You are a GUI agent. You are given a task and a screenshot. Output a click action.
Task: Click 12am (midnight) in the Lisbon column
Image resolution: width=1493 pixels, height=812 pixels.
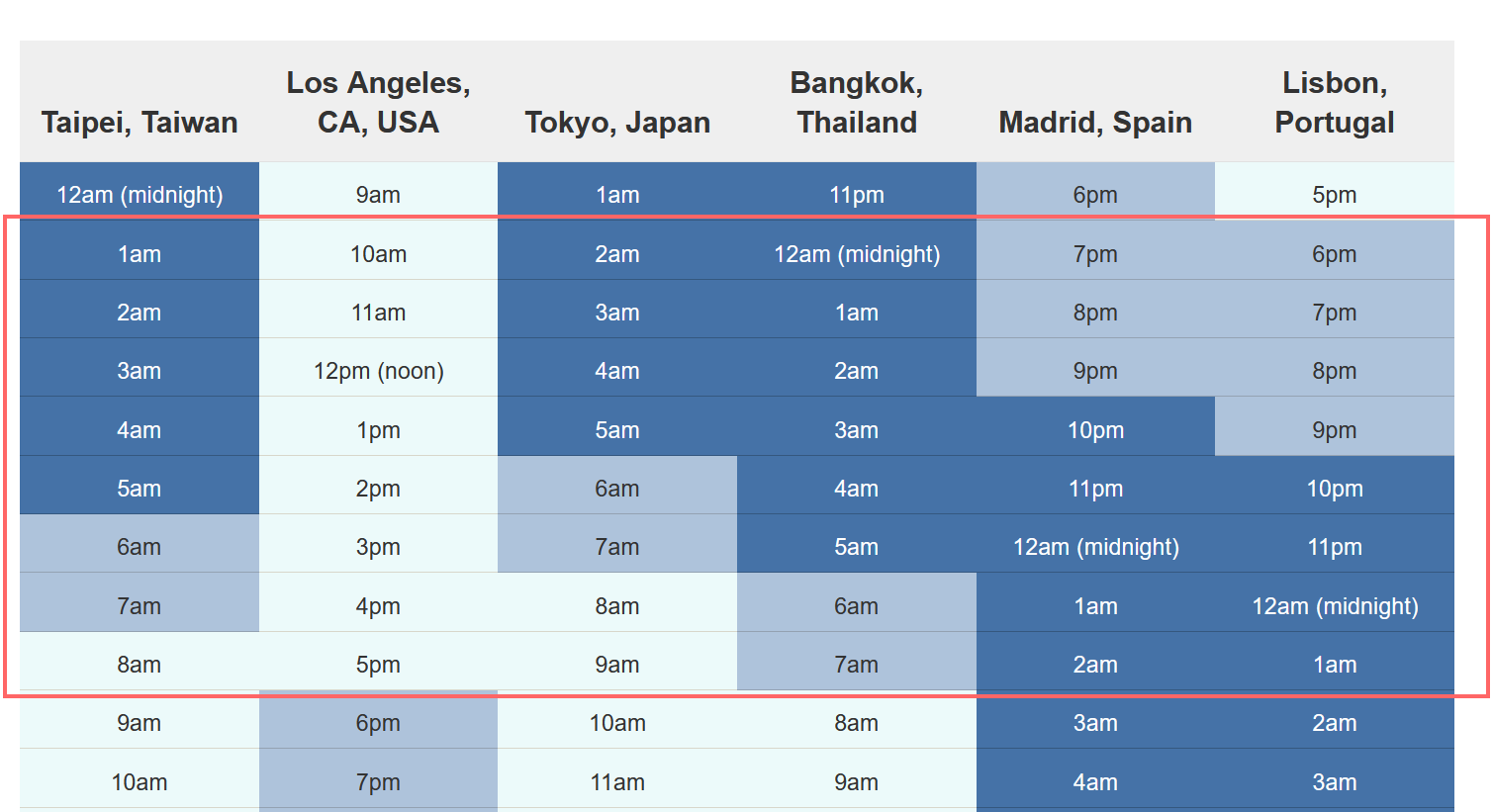tap(1335, 606)
